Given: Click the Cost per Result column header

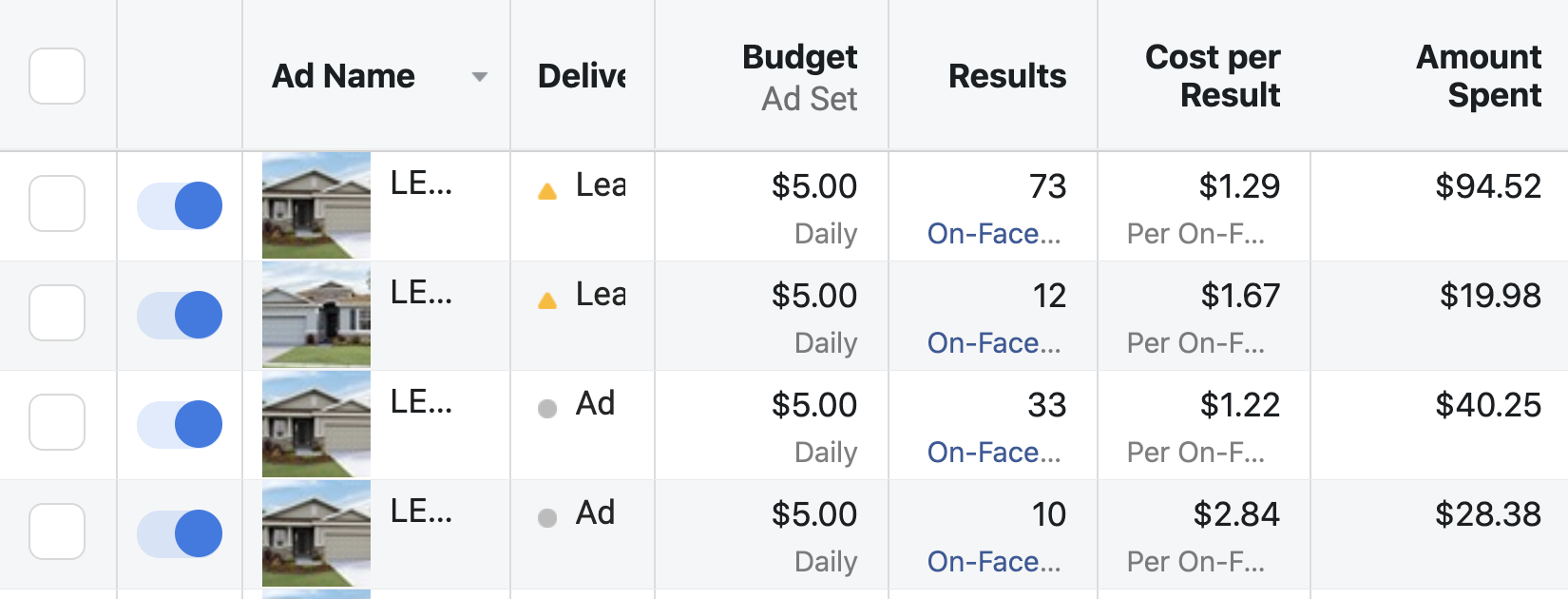Looking at the screenshot, I should pyautogui.click(x=1212, y=76).
